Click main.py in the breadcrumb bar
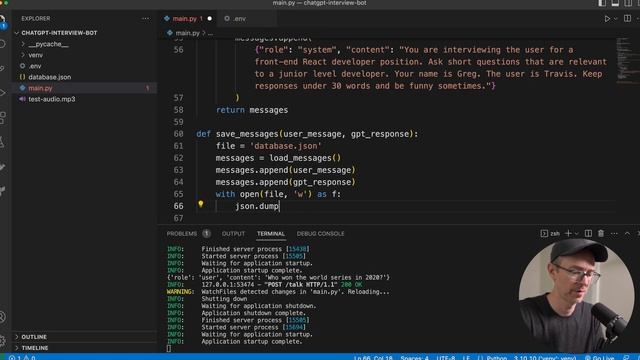 (187, 33)
